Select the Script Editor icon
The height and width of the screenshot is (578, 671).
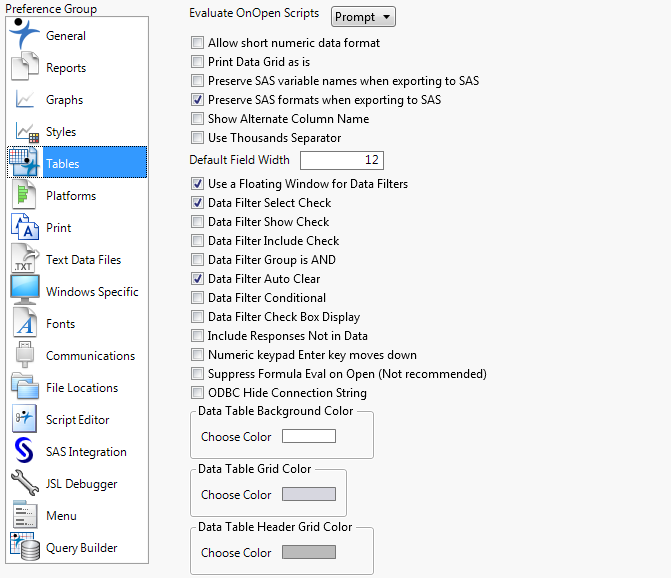coord(25,420)
